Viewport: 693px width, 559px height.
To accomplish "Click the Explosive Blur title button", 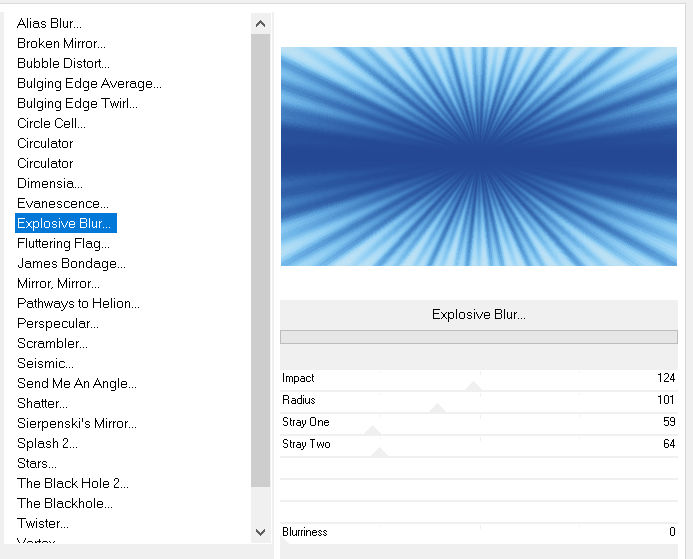I will (478, 314).
